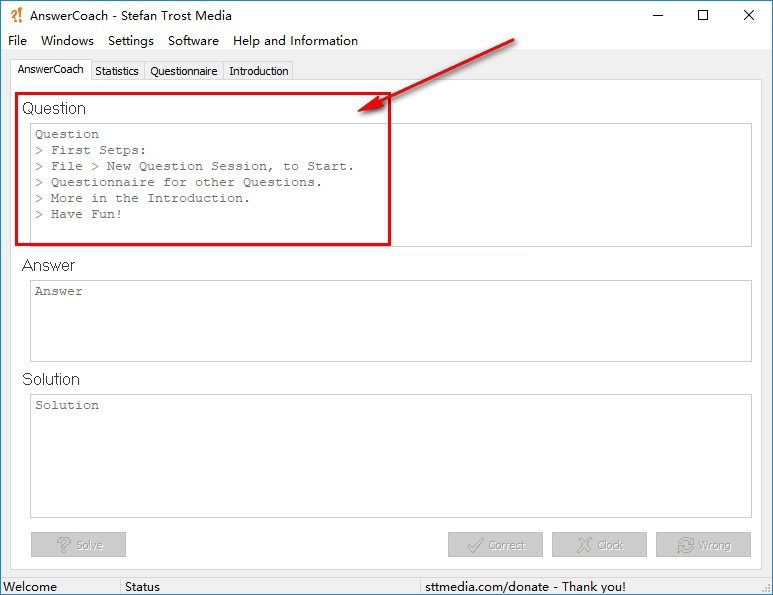This screenshot has width=773, height=595.
Task: Minimize the AnswerCoach window
Action: click(658, 15)
